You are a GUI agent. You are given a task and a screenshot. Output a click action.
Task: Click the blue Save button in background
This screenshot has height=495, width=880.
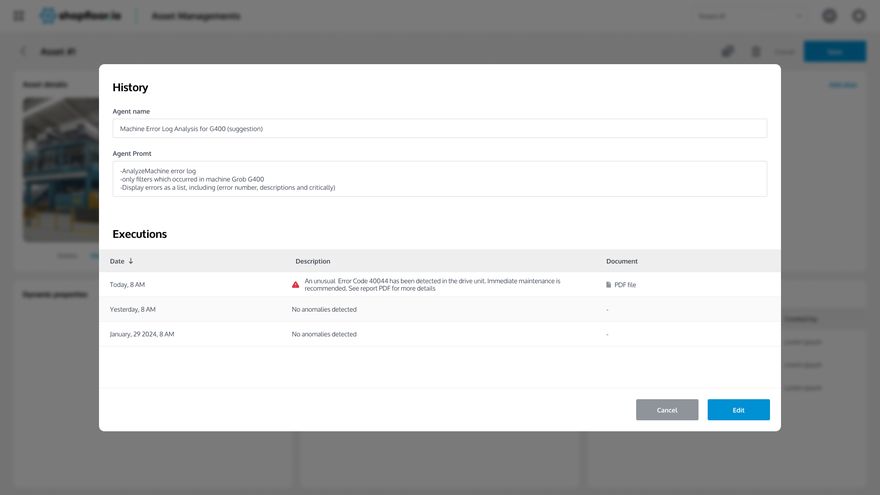click(835, 52)
